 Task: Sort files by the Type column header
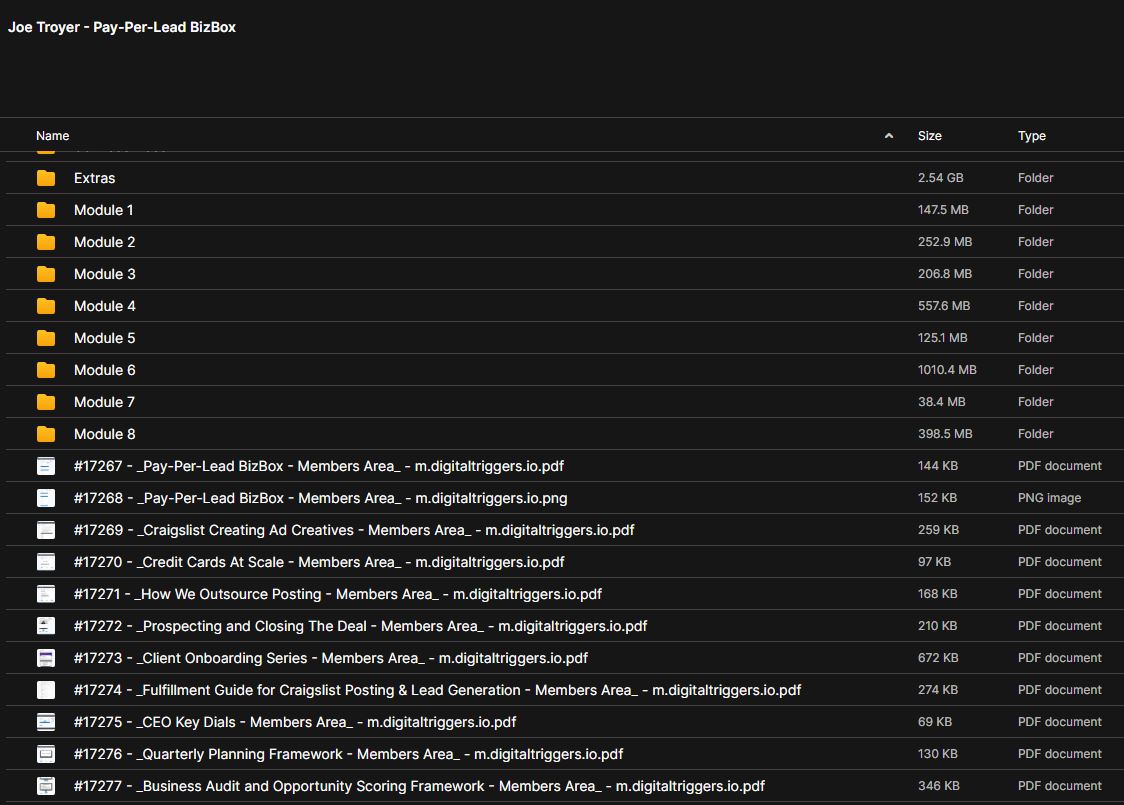click(x=1031, y=136)
